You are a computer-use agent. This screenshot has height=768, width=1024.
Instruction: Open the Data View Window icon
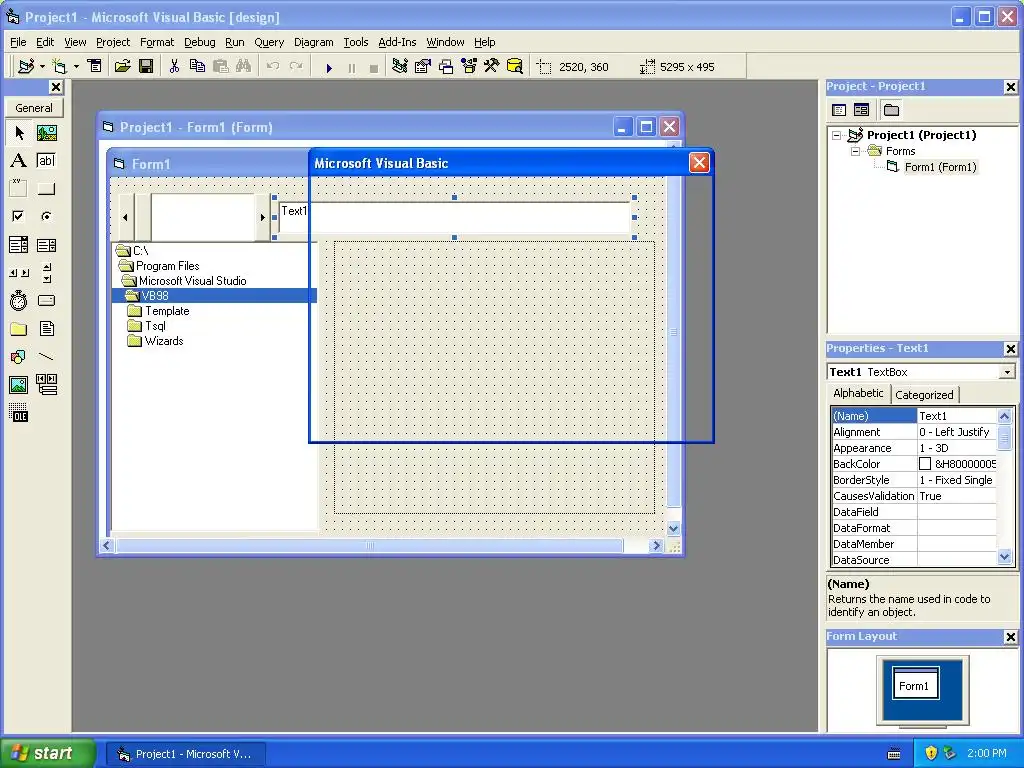pyautogui.click(x=515, y=67)
